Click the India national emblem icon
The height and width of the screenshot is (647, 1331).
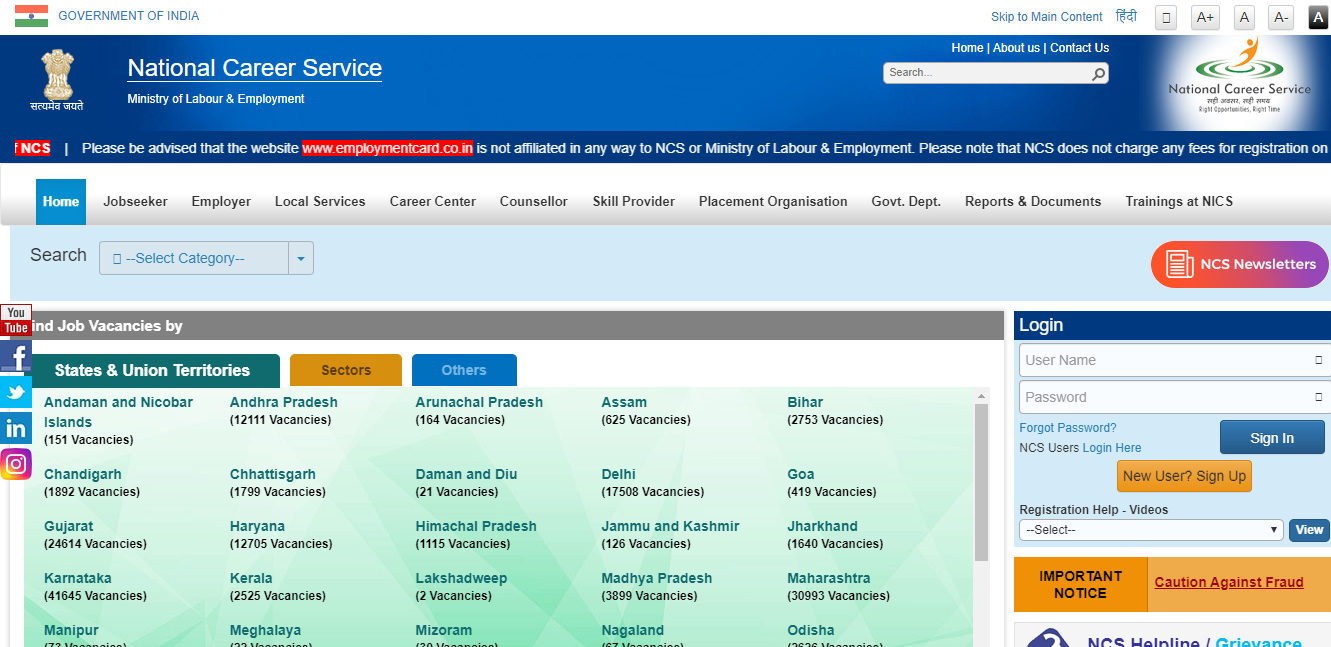(x=57, y=78)
